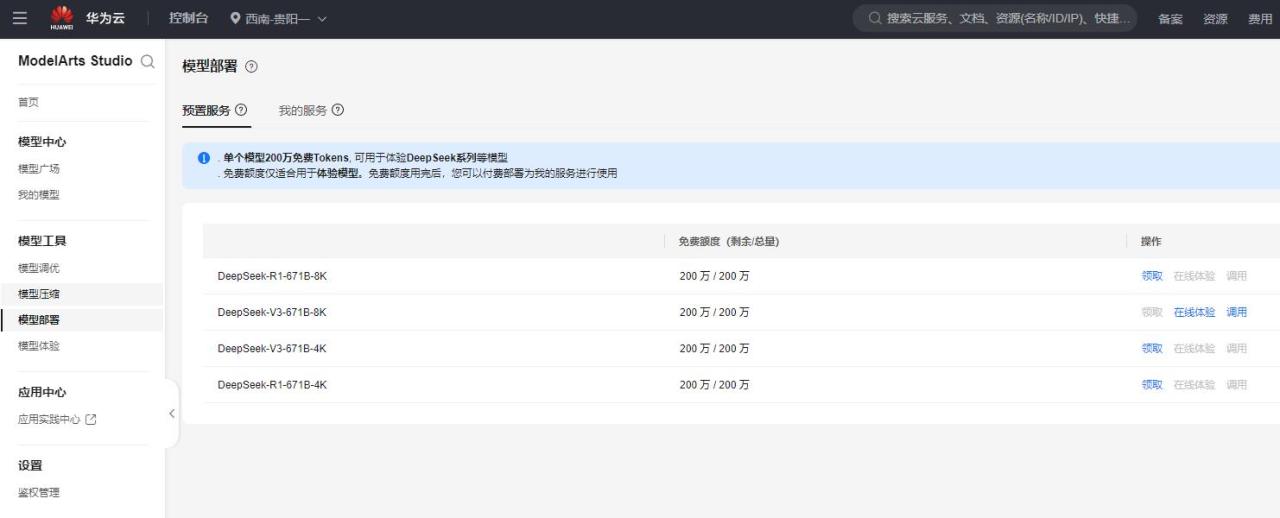Click the location pin icon beside 西南-贵阳一

(235, 19)
